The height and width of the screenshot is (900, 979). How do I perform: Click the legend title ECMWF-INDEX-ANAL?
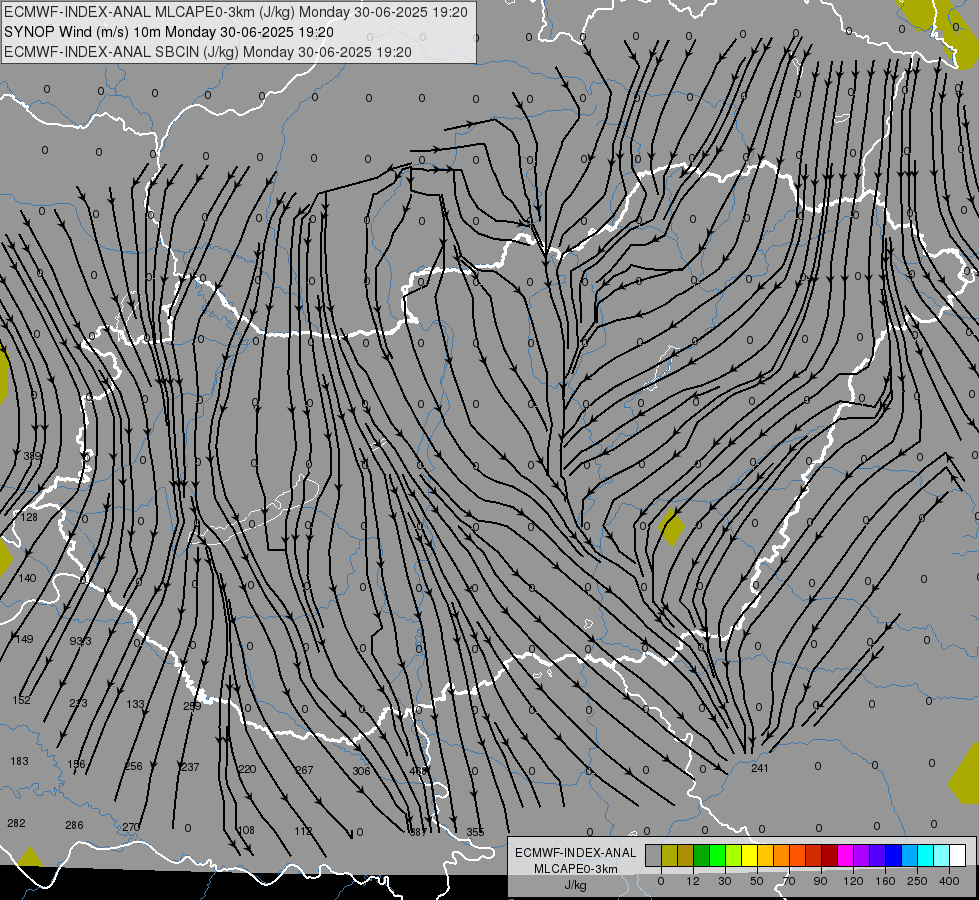click(x=575, y=853)
